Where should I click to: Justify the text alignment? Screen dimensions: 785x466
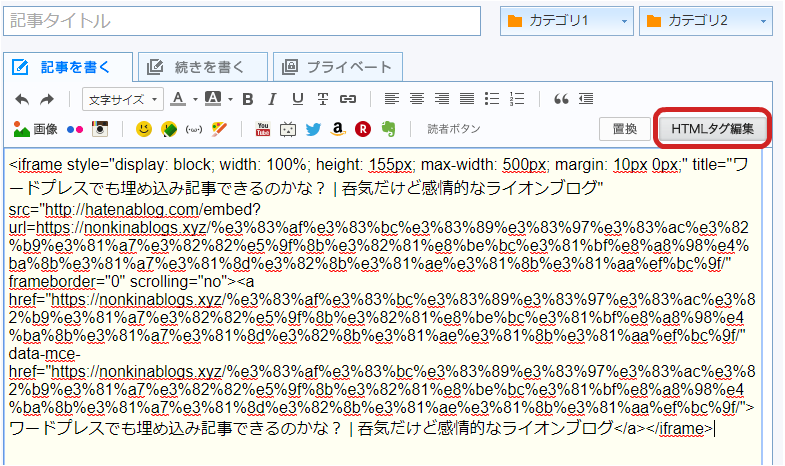click(x=467, y=99)
